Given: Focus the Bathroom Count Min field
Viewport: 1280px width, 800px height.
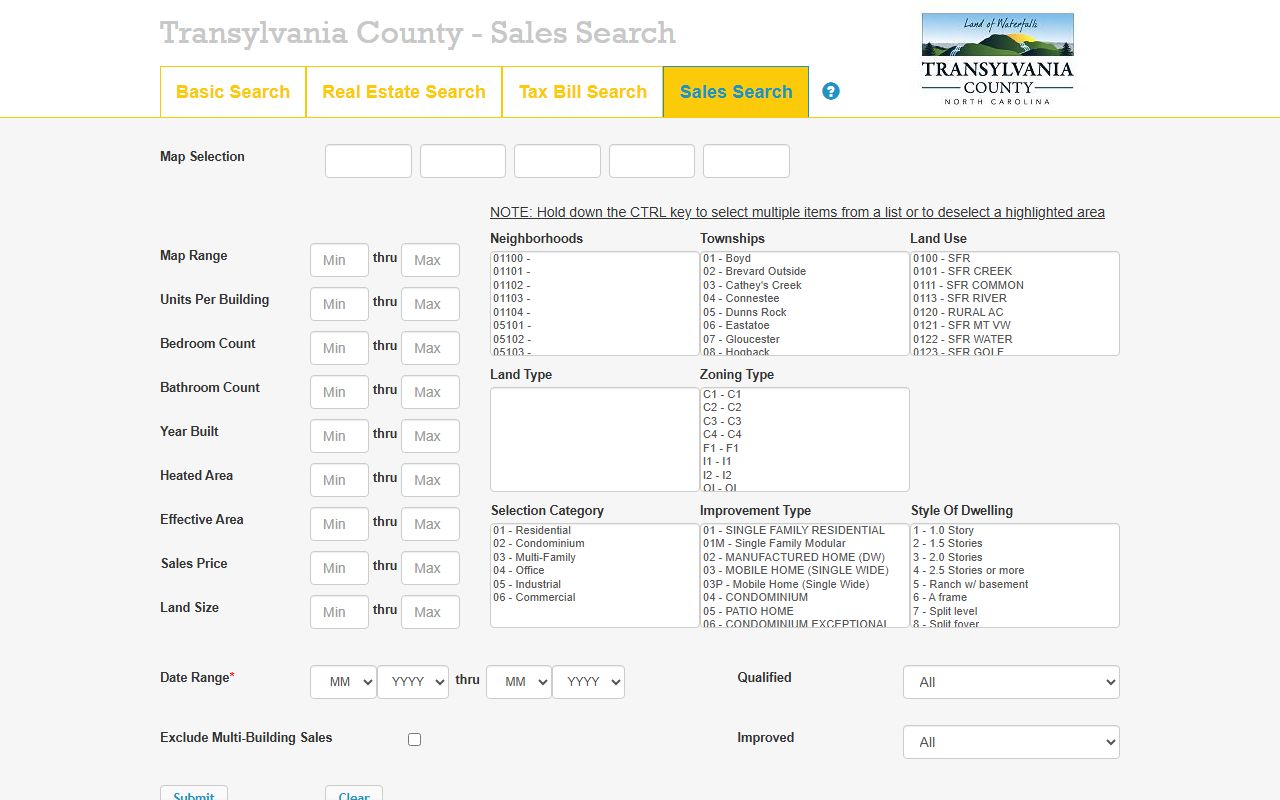Looking at the screenshot, I should 339,392.
